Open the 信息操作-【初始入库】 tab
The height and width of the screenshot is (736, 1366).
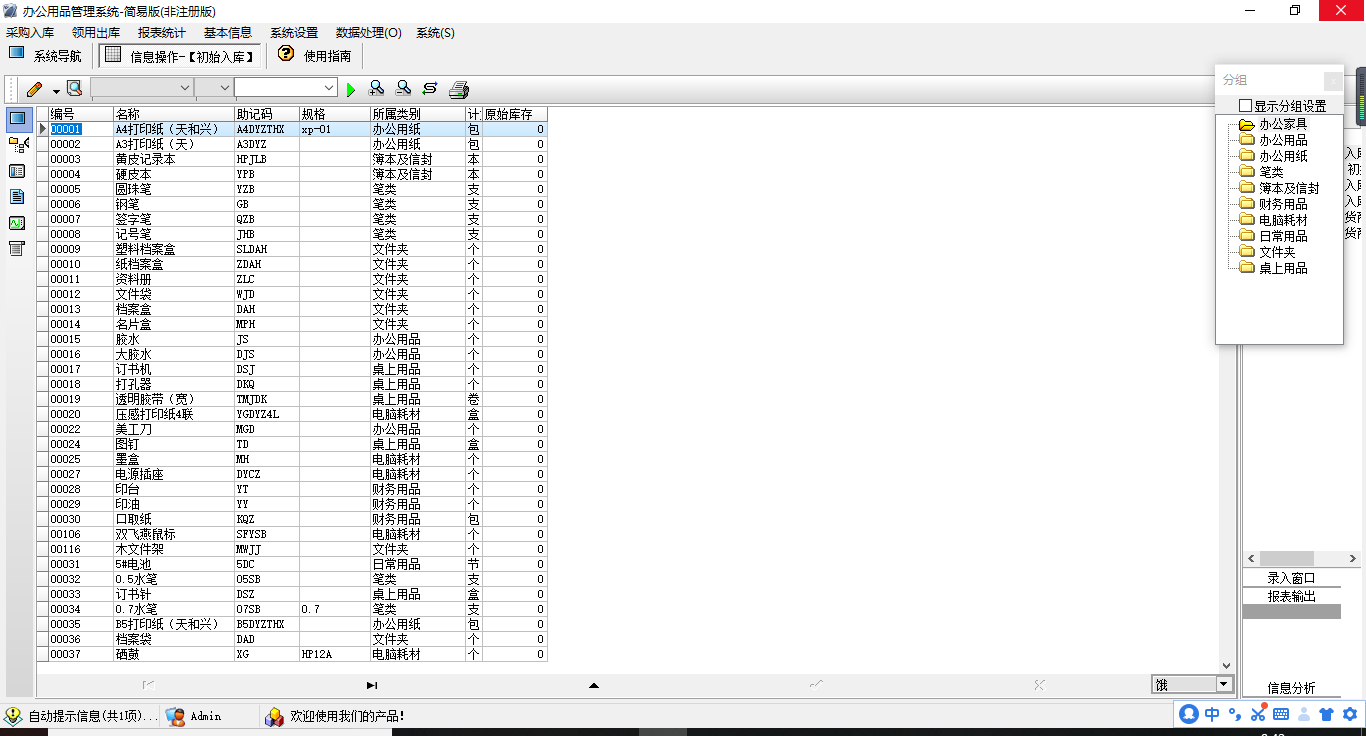coord(181,56)
